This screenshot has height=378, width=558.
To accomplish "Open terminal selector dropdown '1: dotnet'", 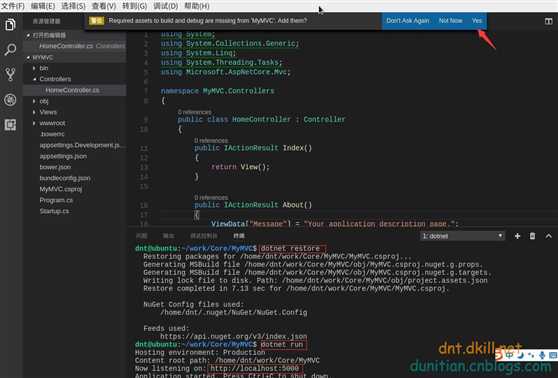I will 462,236.
